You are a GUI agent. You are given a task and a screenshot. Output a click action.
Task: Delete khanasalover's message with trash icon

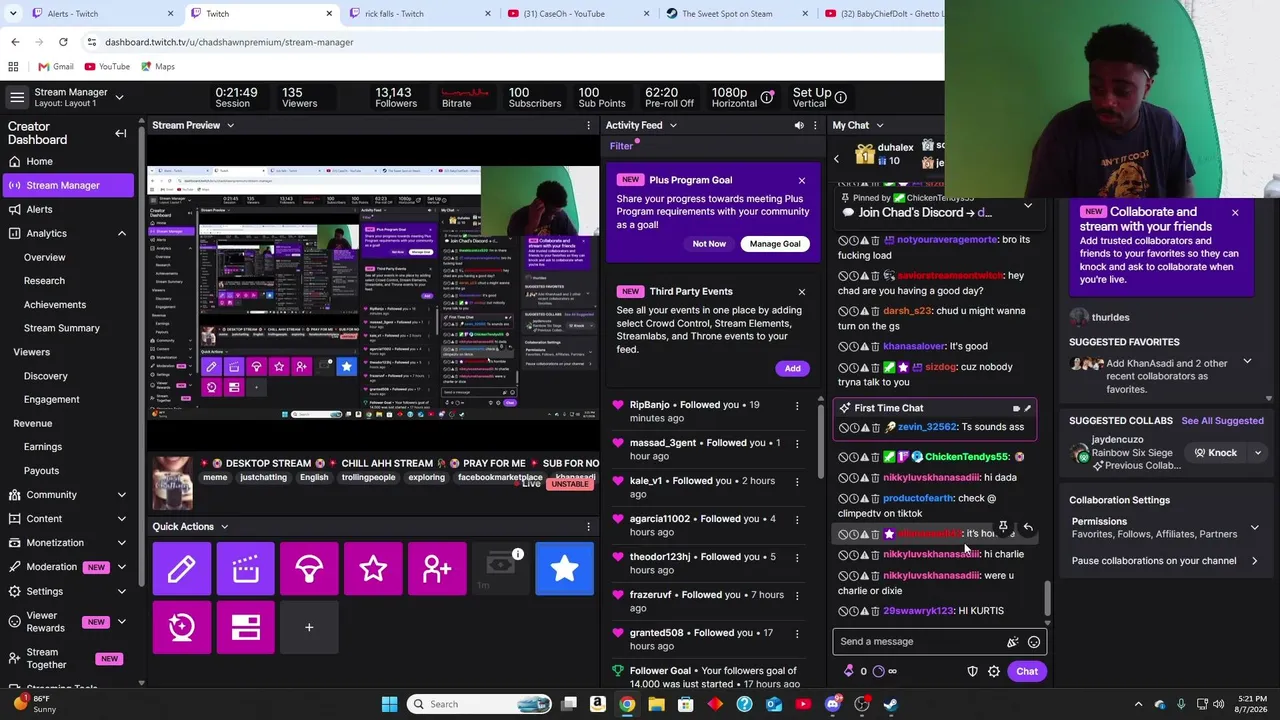pos(875,347)
